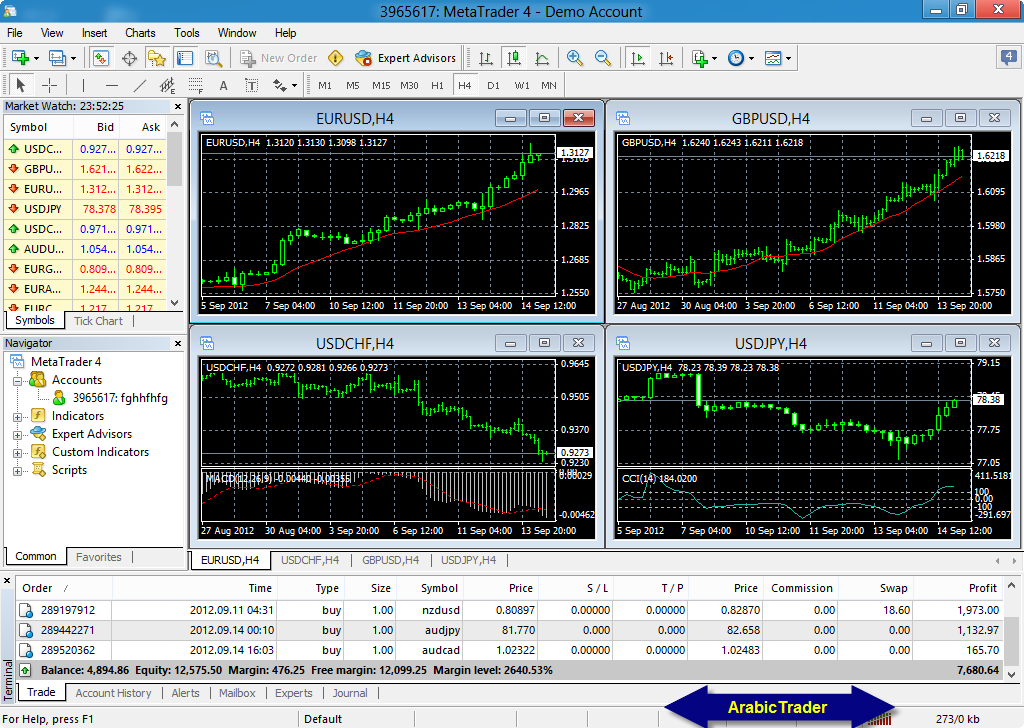Expand the Custom Indicators tree node
1024x728 pixels.
(18, 452)
